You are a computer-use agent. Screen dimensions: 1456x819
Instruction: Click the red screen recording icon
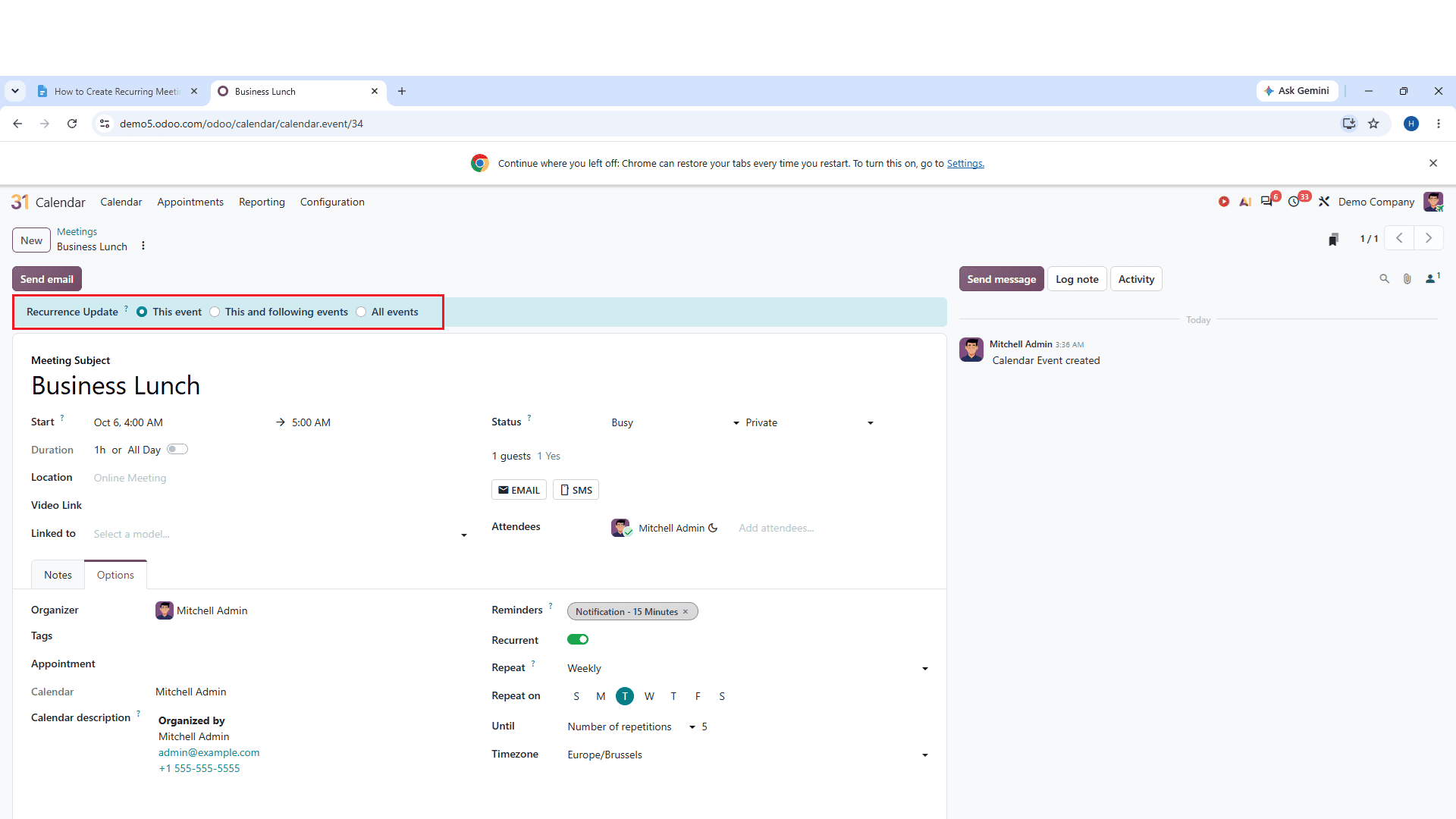[1224, 202]
